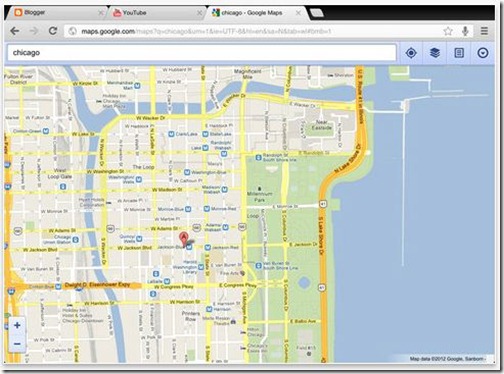The image size is (504, 374).
Task: Expand the circled down-arrow options menu
Action: pos(483,53)
